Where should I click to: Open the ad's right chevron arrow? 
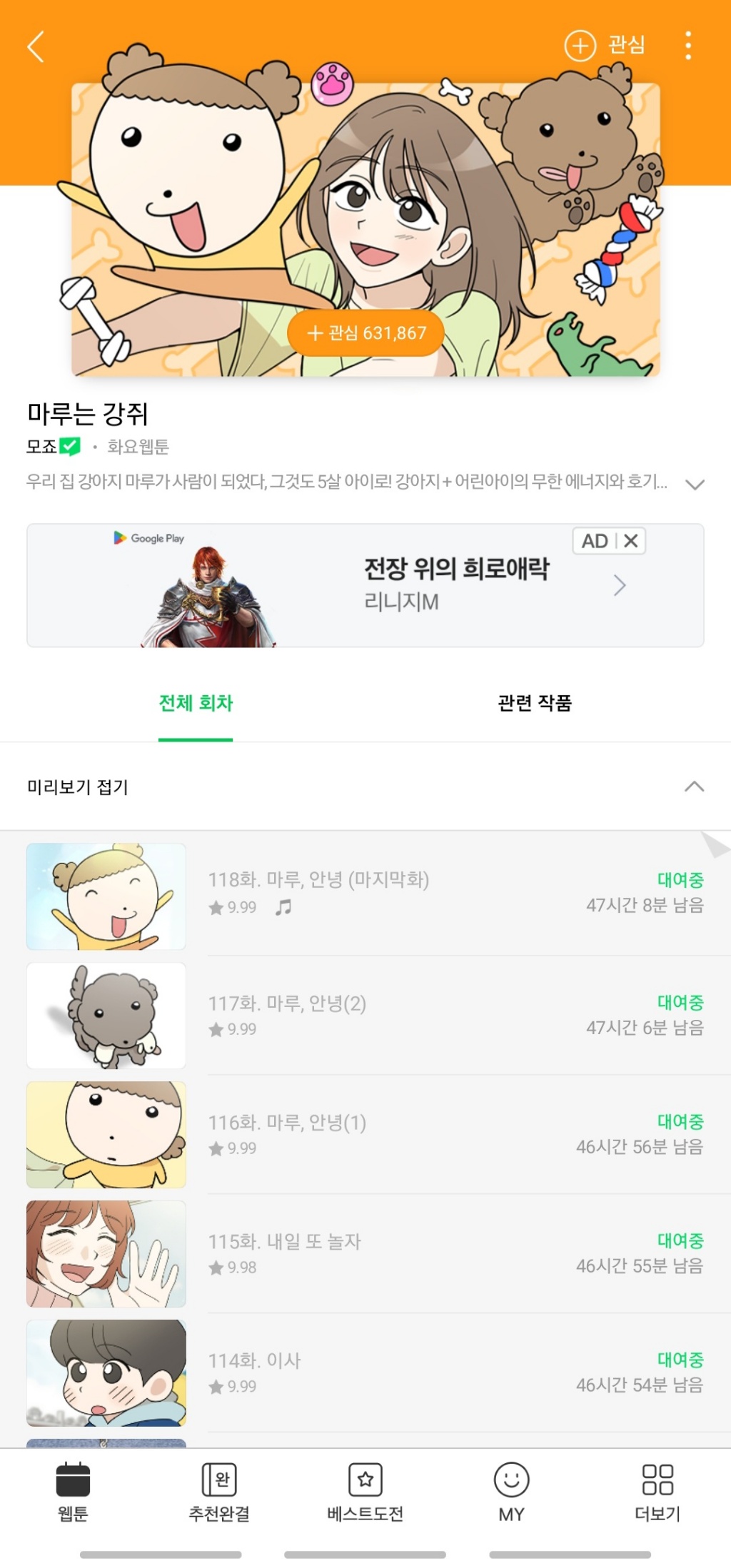tap(620, 586)
